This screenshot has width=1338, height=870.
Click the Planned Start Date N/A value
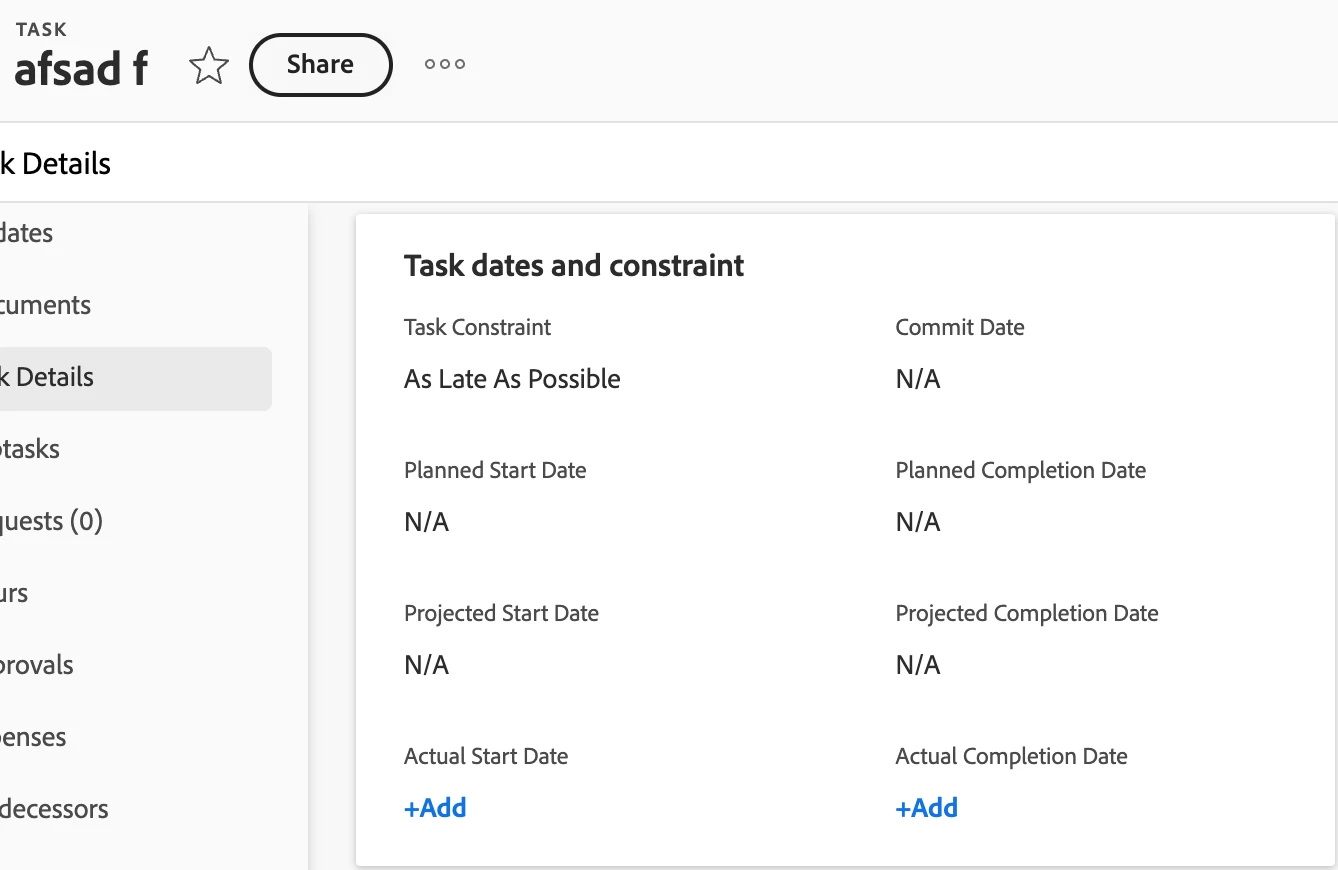tap(426, 522)
